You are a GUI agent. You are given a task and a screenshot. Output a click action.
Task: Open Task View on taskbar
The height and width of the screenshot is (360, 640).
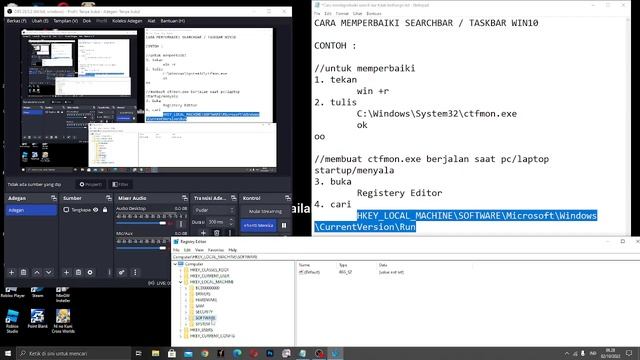click(138, 353)
